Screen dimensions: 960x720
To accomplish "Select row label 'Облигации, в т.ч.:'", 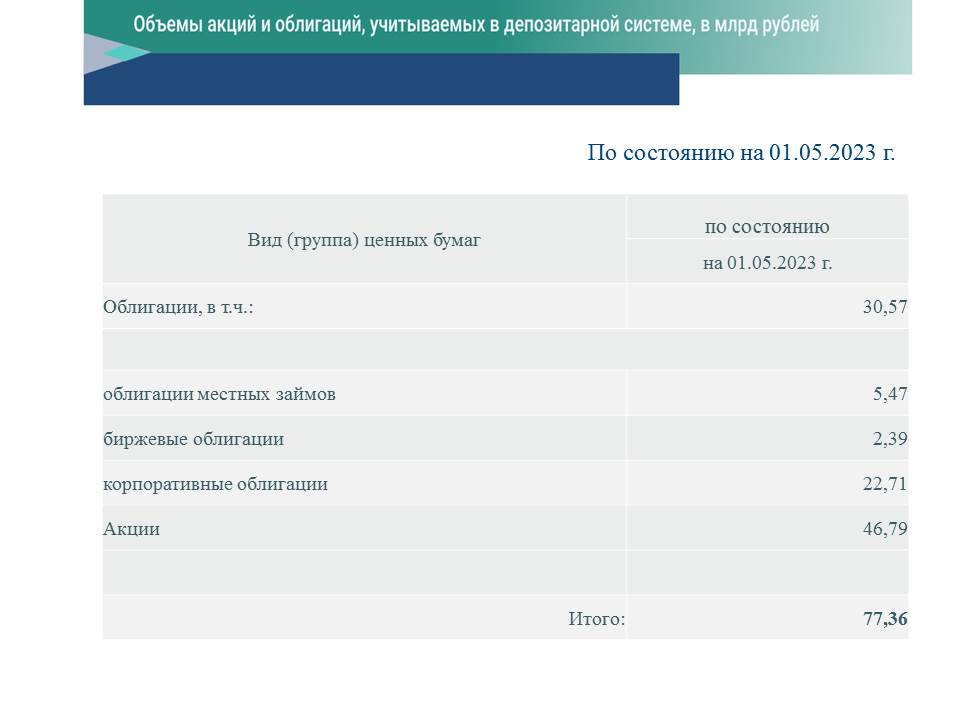I will pos(178,307).
